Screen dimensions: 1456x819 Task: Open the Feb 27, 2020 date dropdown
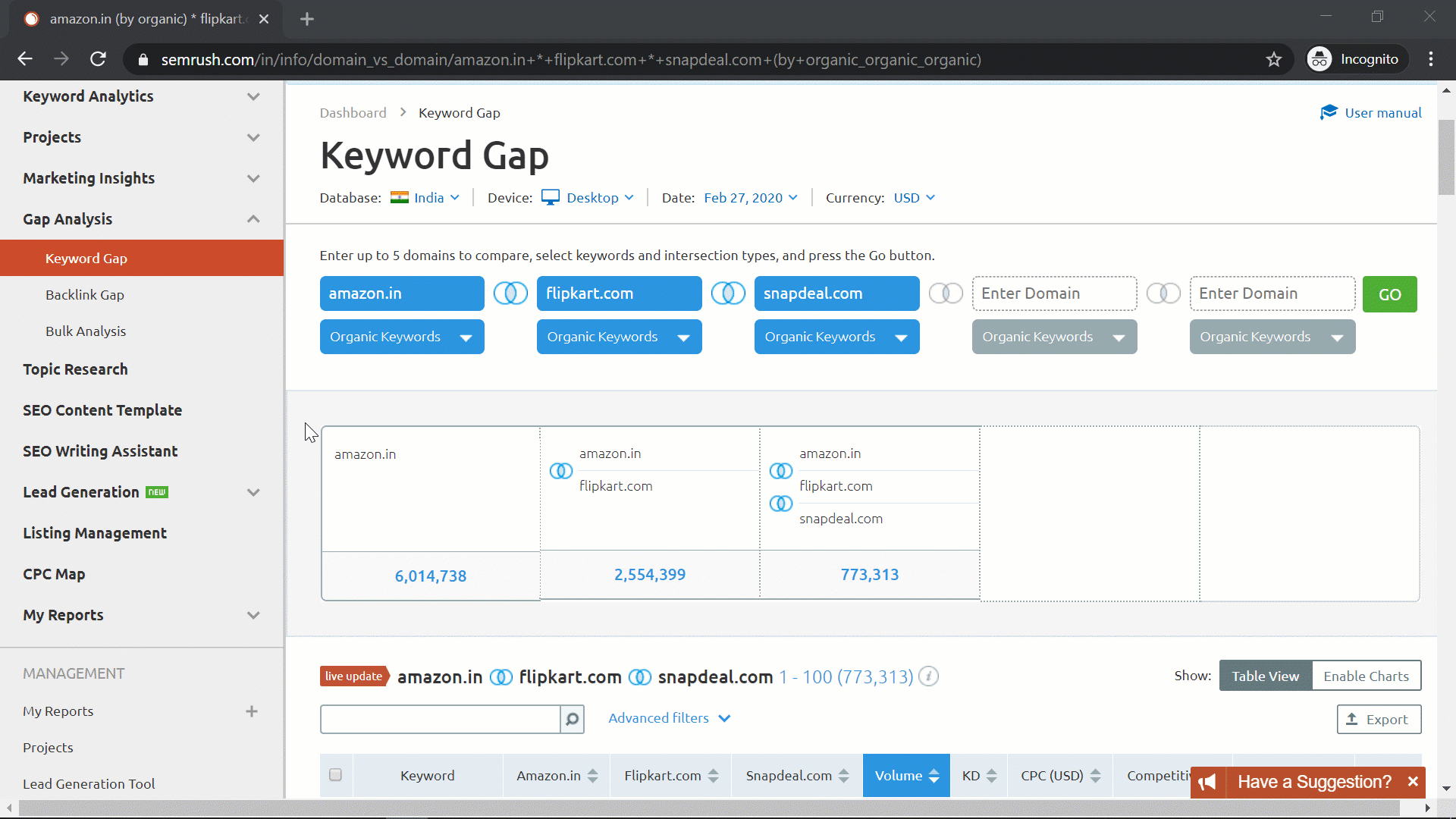click(751, 198)
